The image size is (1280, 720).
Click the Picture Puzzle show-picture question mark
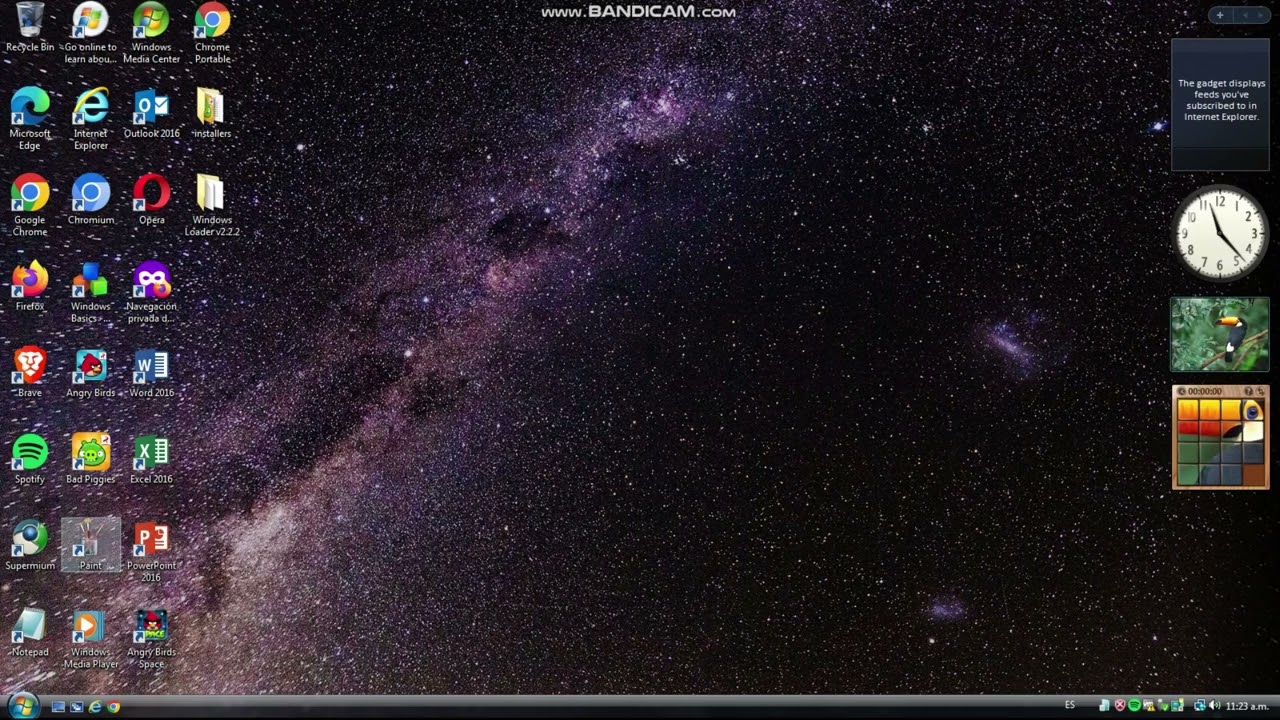[x=1249, y=391]
